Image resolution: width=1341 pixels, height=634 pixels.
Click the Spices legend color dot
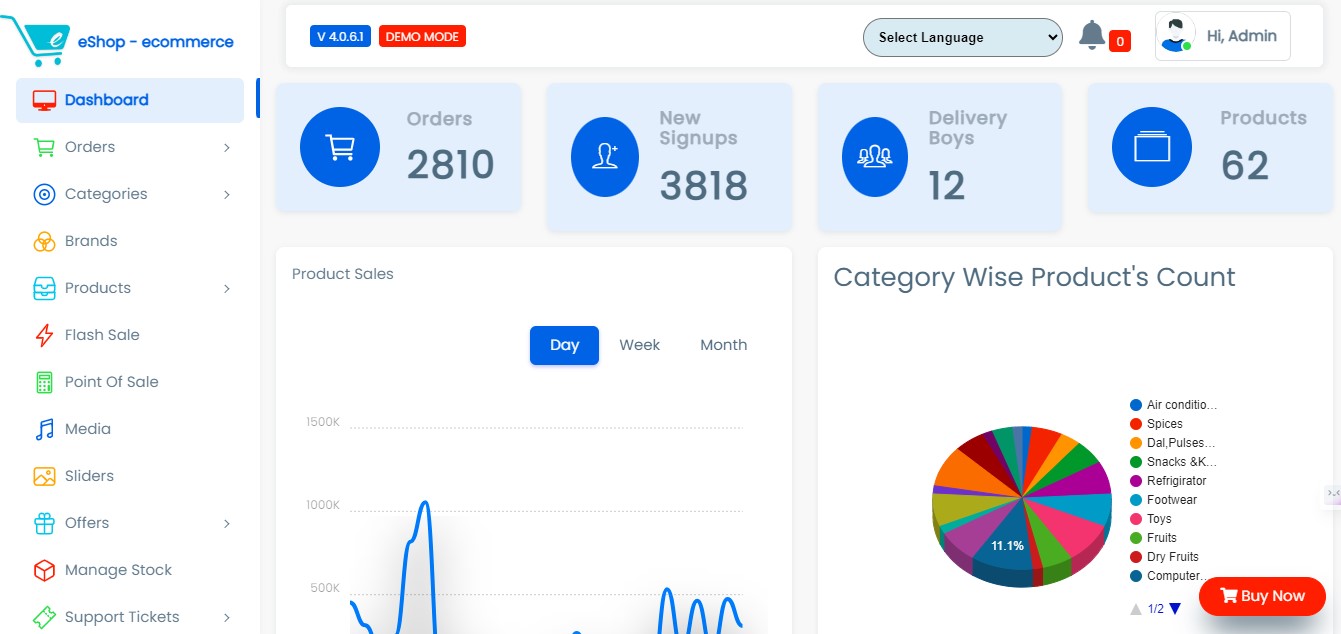1137,423
